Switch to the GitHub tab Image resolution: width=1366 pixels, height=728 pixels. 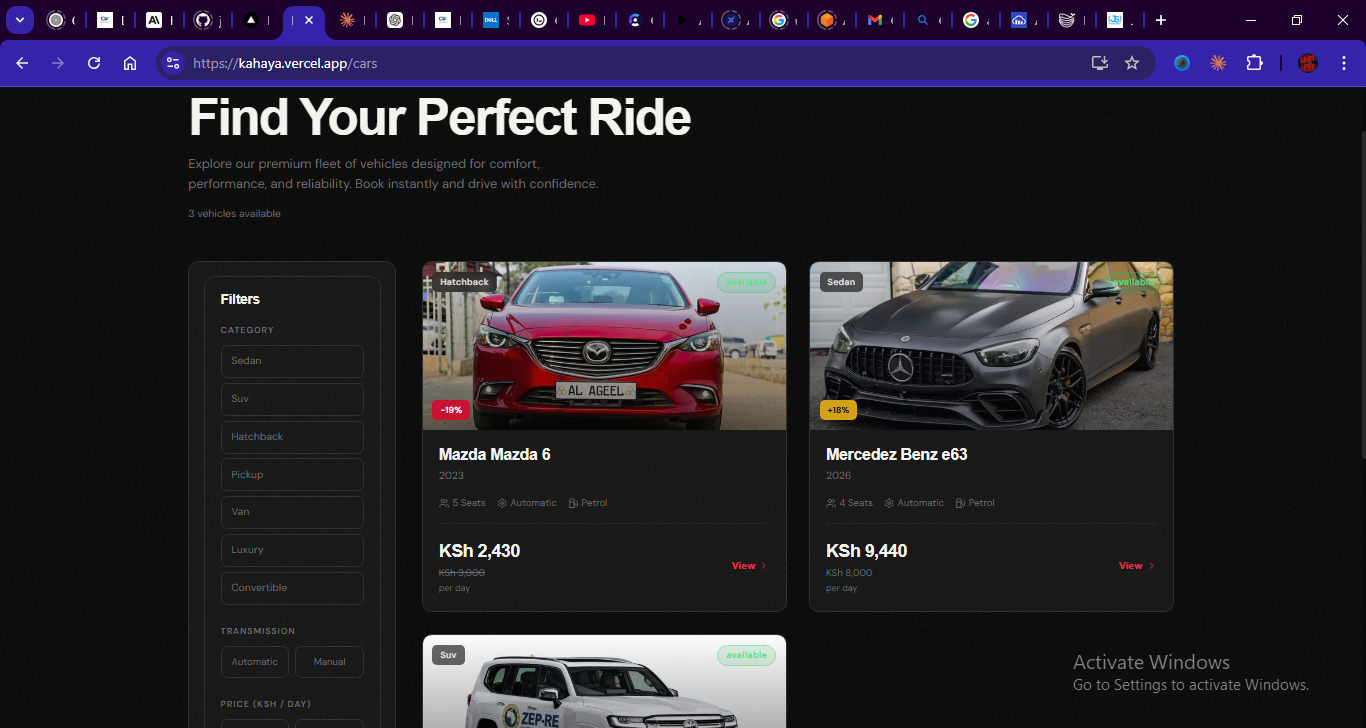pos(203,20)
